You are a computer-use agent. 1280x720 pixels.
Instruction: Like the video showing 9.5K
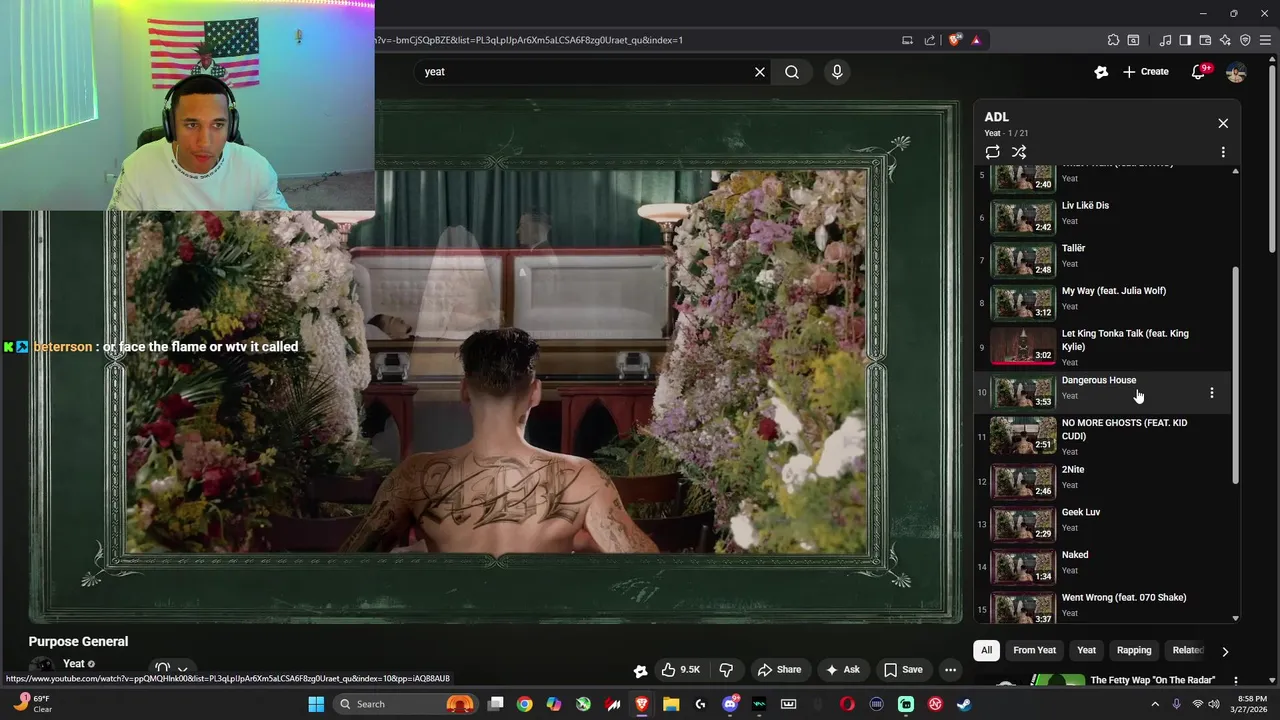pos(681,670)
